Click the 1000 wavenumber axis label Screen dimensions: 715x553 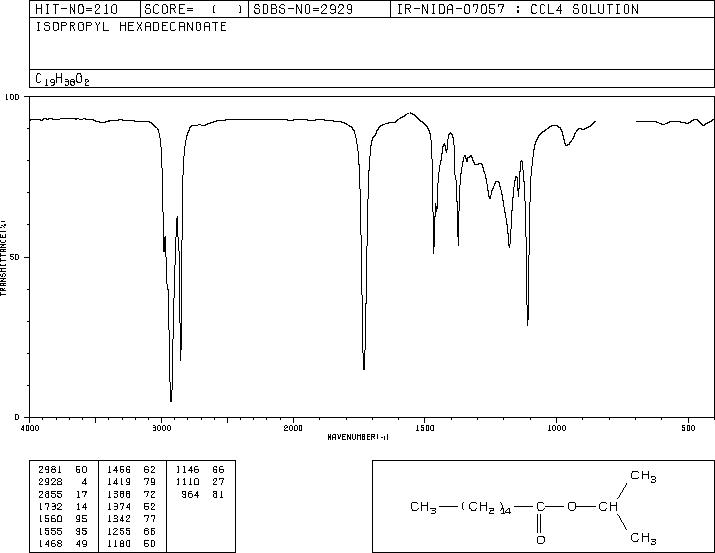click(x=556, y=428)
